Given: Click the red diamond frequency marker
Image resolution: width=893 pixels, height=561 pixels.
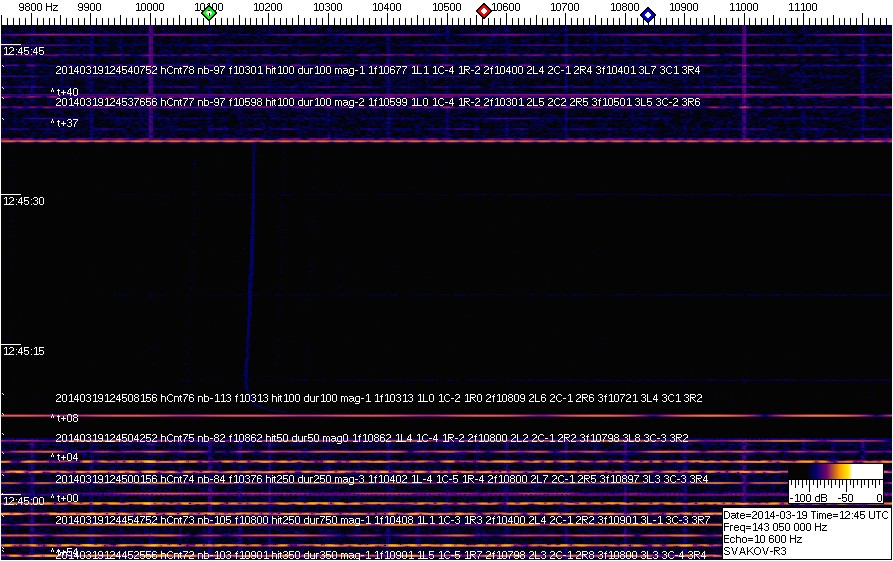Looking at the screenshot, I should point(484,12).
